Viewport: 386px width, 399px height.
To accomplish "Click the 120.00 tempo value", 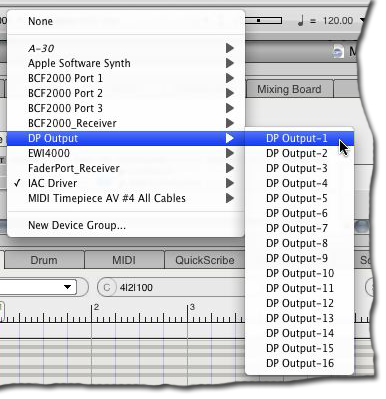I will pyautogui.click(x=338, y=21).
